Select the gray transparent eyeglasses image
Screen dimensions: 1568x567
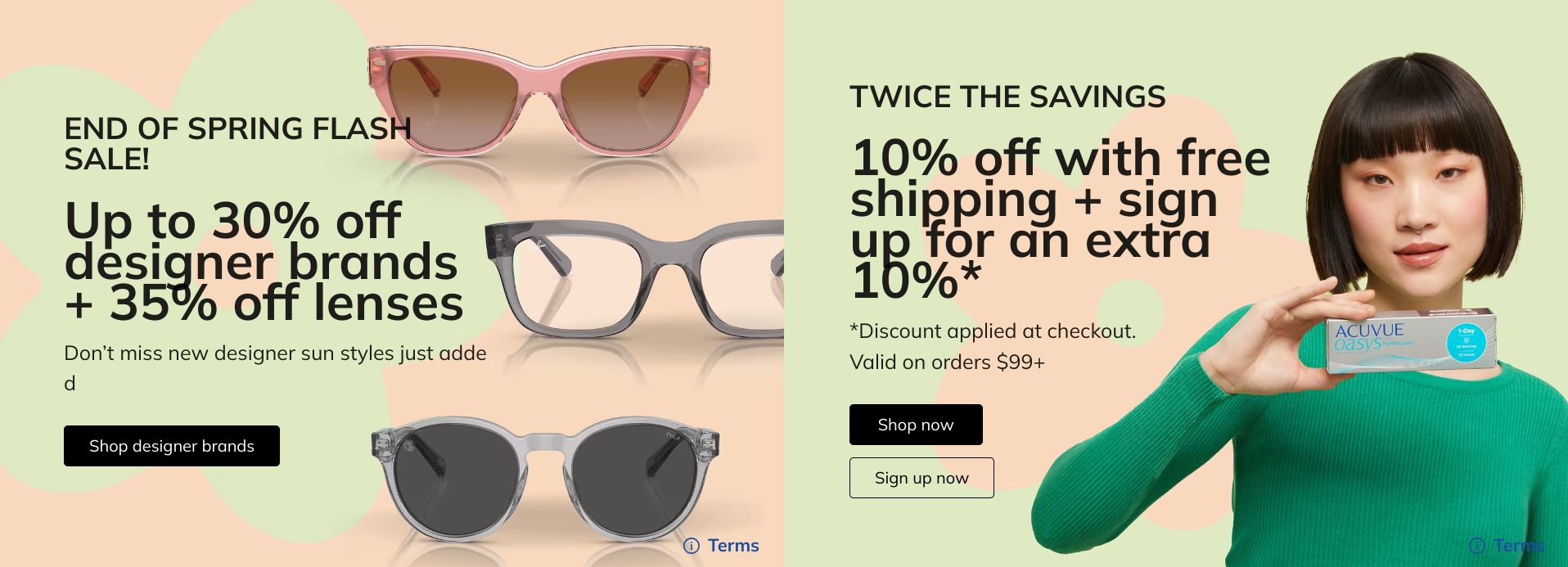point(634,278)
